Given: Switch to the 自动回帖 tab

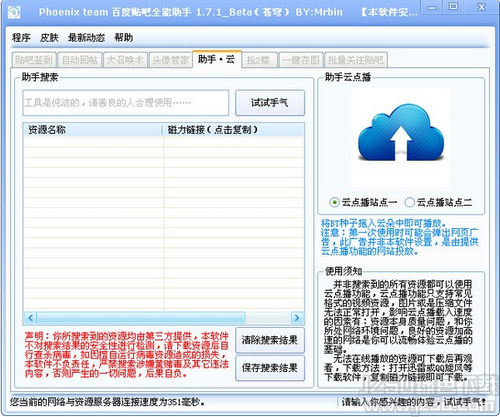Looking at the screenshot, I should [80, 60].
